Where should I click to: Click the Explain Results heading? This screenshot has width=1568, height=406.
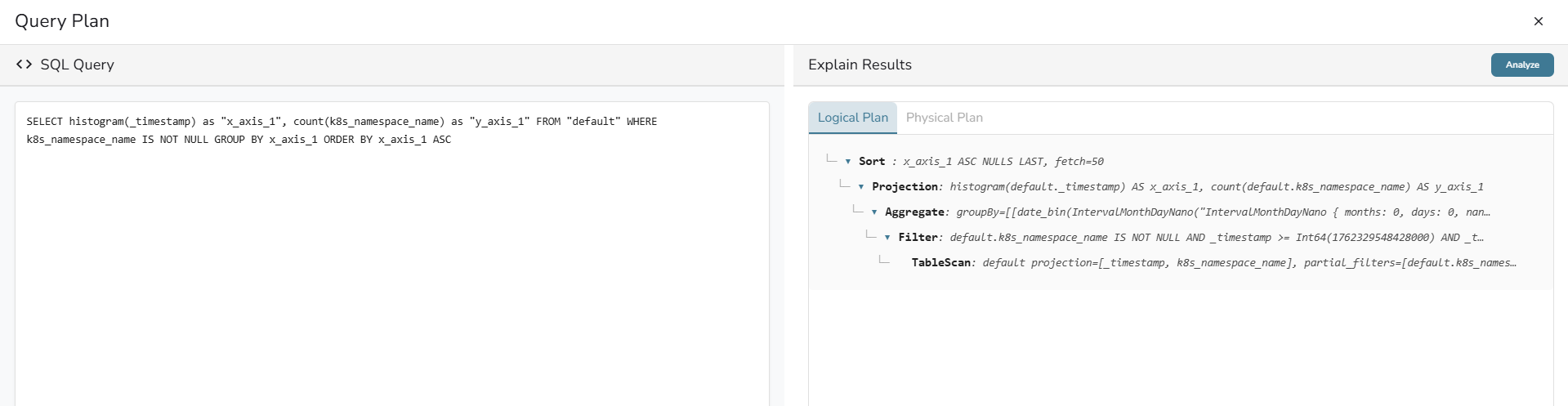coord(860,65)
